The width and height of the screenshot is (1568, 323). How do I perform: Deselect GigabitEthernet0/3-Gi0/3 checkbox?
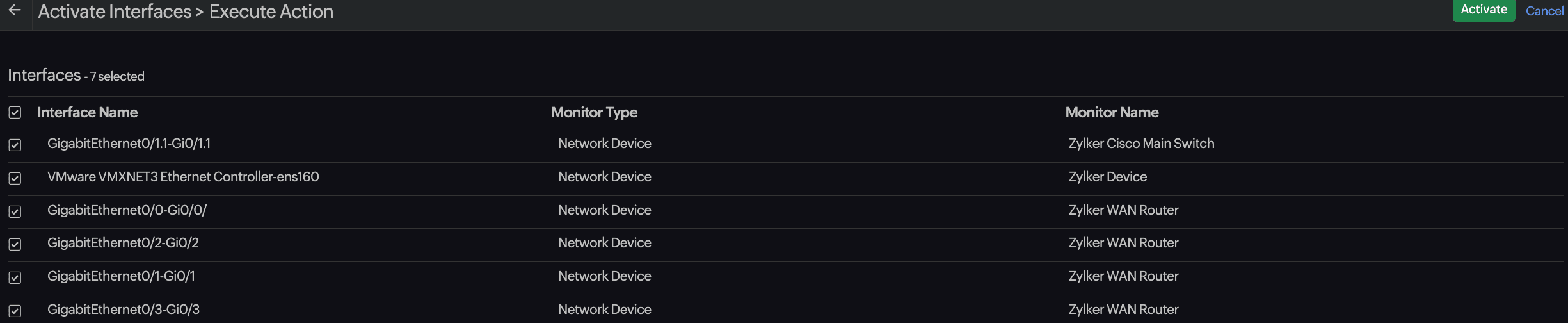15,311
